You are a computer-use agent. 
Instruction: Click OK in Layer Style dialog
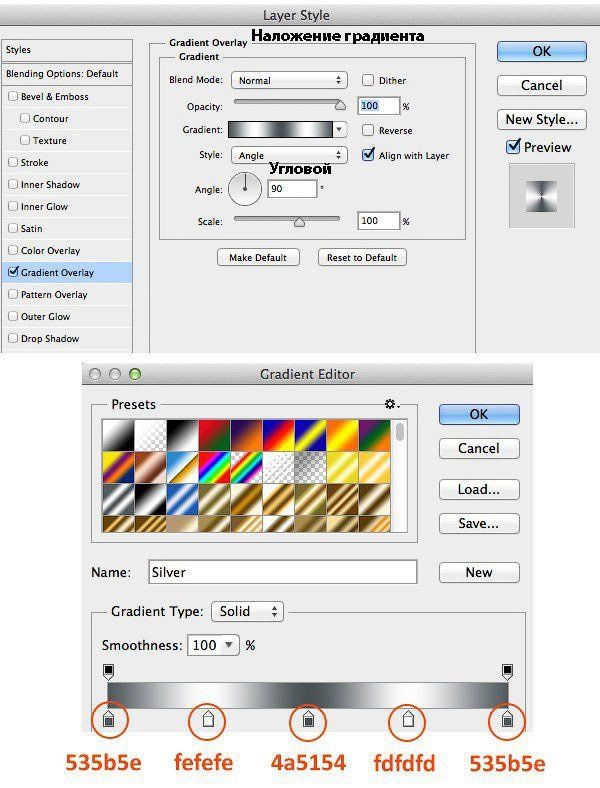click(x=542, y=51)
